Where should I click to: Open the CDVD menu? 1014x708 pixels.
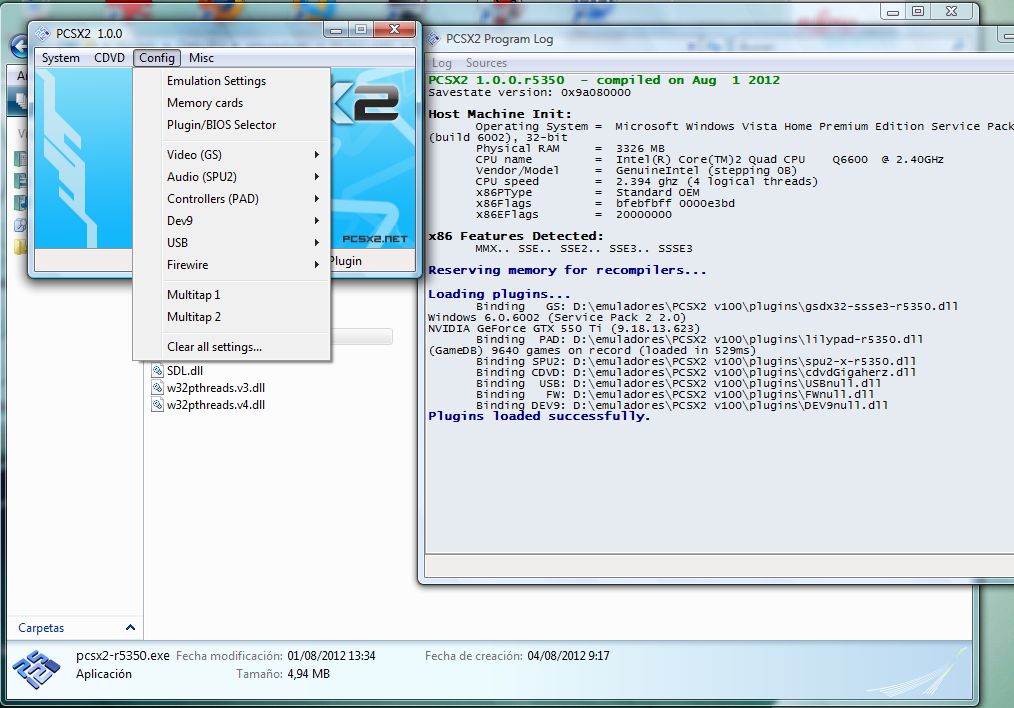(109, 58)
